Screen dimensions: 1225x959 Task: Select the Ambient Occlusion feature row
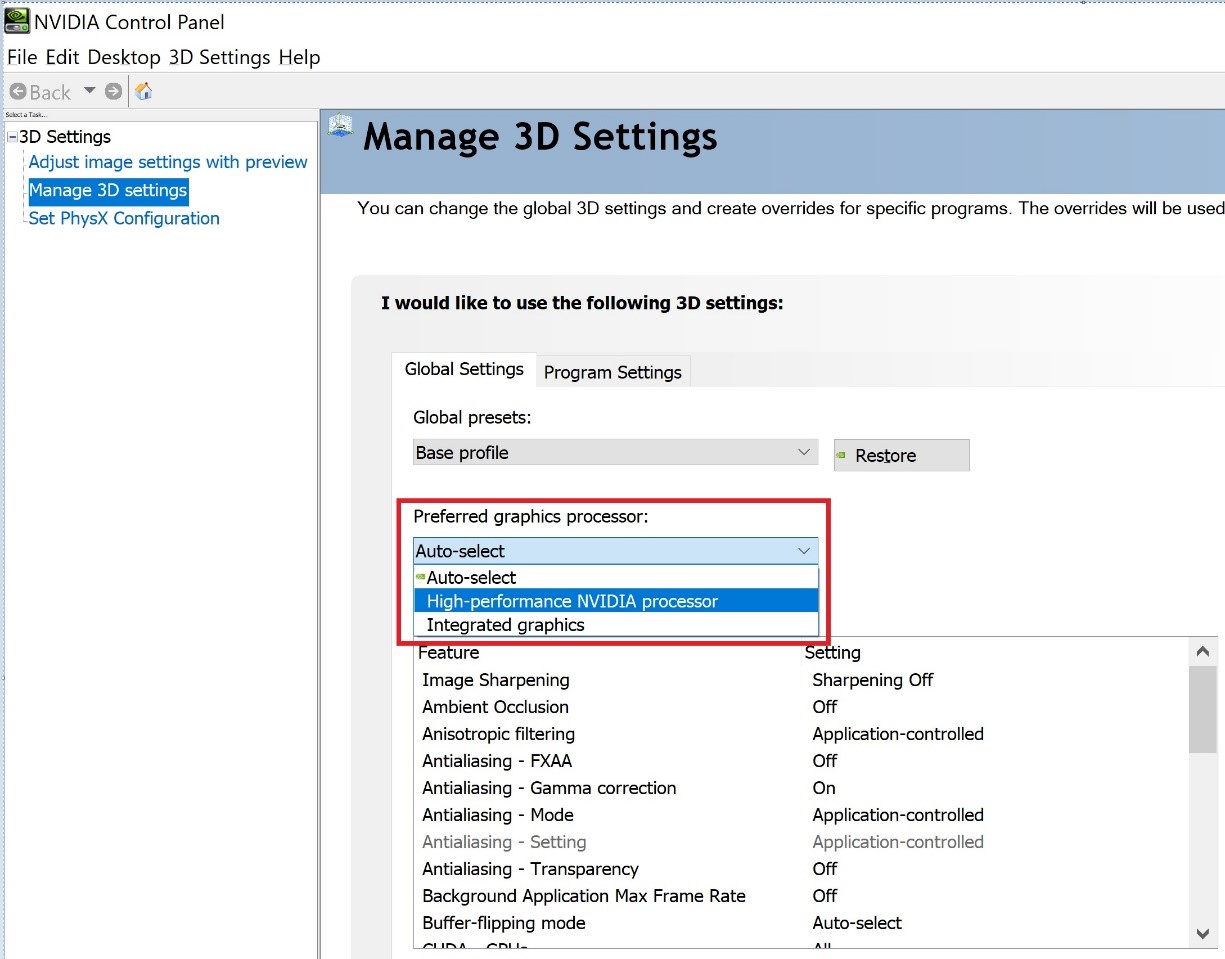point(496,707)
